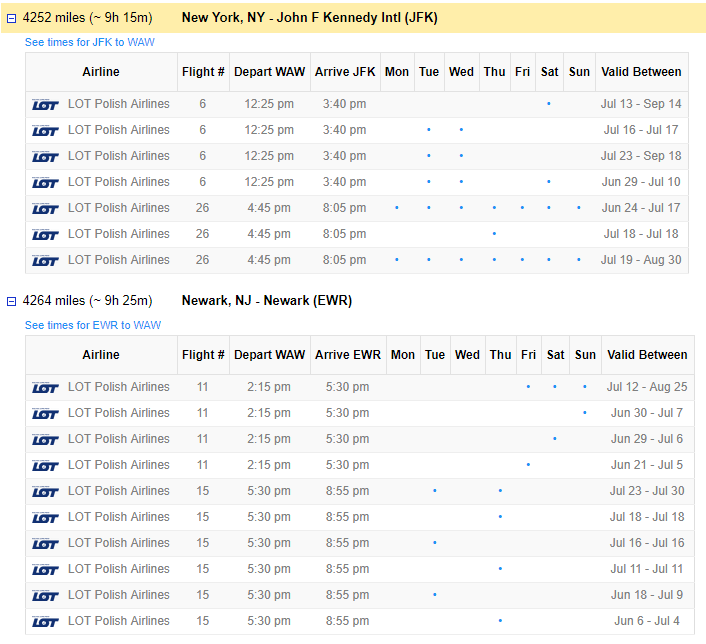Select airline name in Jul 16 - Jul 17 row

coord(118,130)
